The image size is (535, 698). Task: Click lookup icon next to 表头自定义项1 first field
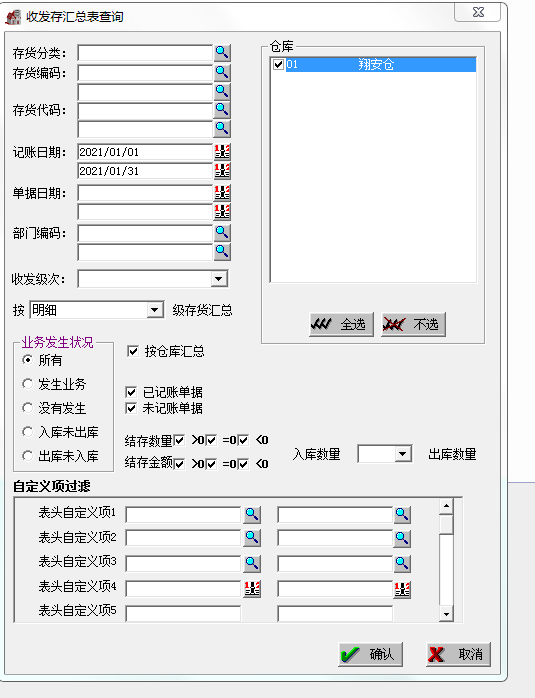[252, 514]
